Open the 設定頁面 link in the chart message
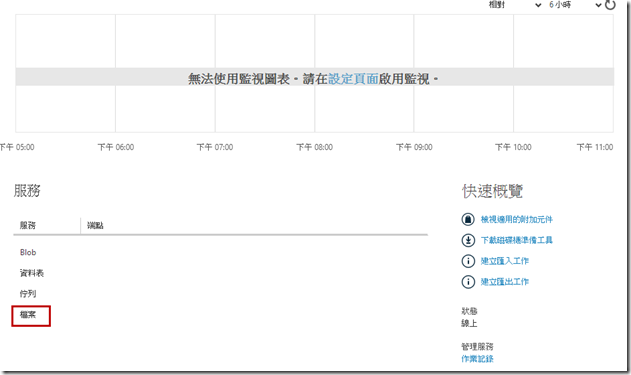 coord(353,79)
